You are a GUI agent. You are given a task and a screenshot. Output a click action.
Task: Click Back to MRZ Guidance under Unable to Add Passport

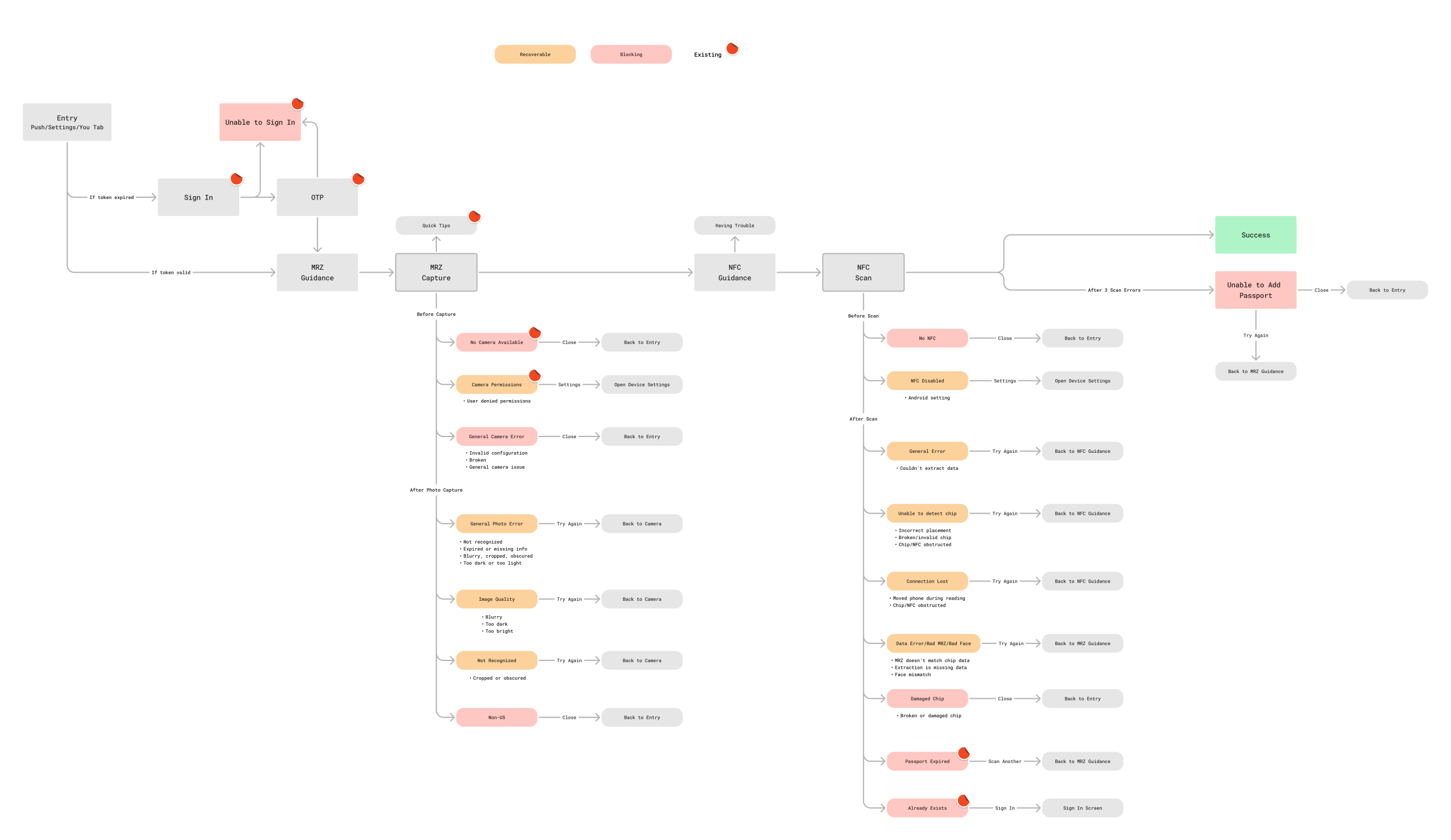click(1256, 371)
